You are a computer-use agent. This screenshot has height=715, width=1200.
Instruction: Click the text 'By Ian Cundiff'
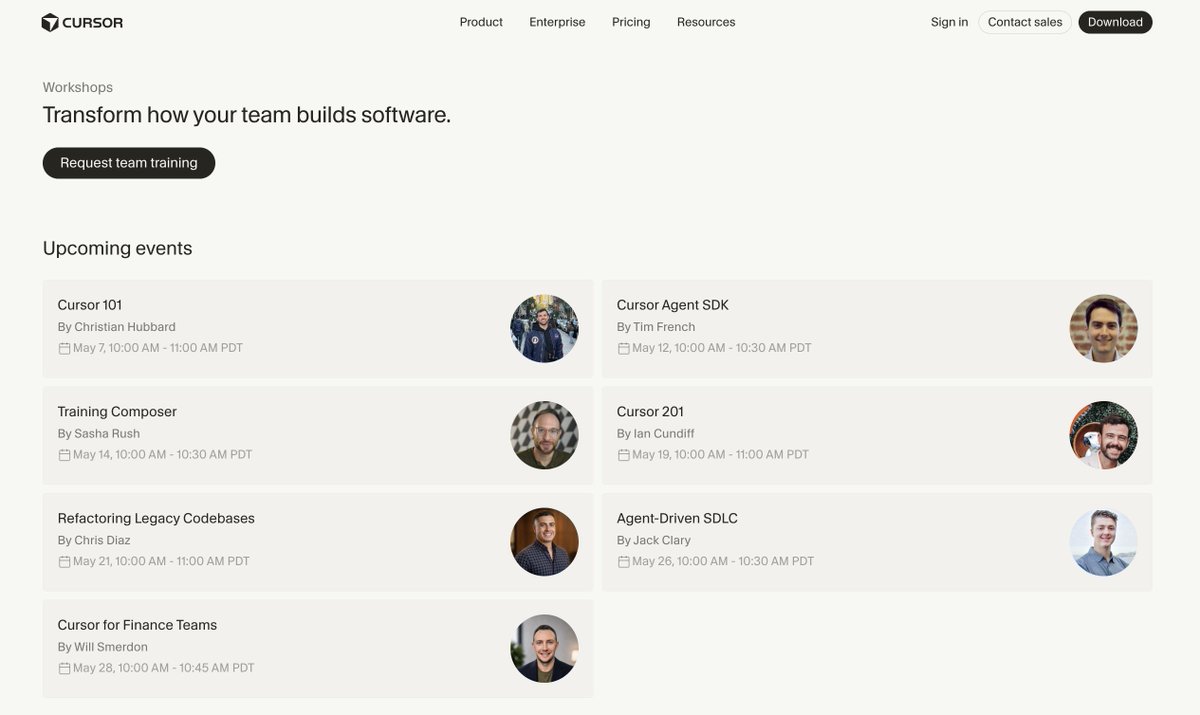(x=655, y=434)
